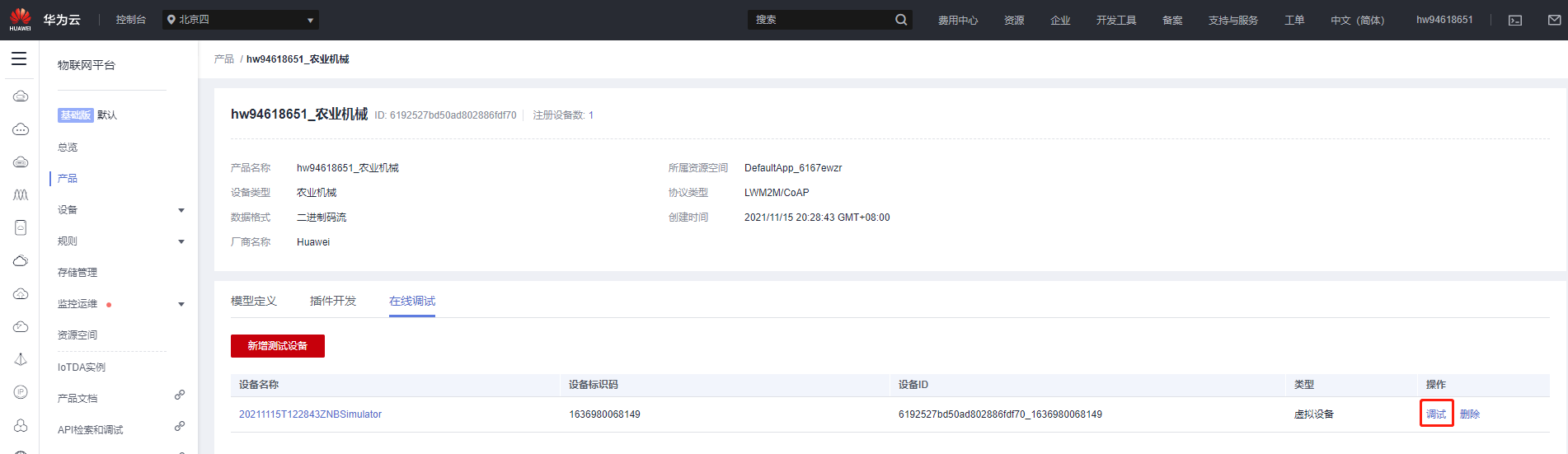Click device code 1636980068149 cell

click(x=604, y=414)
